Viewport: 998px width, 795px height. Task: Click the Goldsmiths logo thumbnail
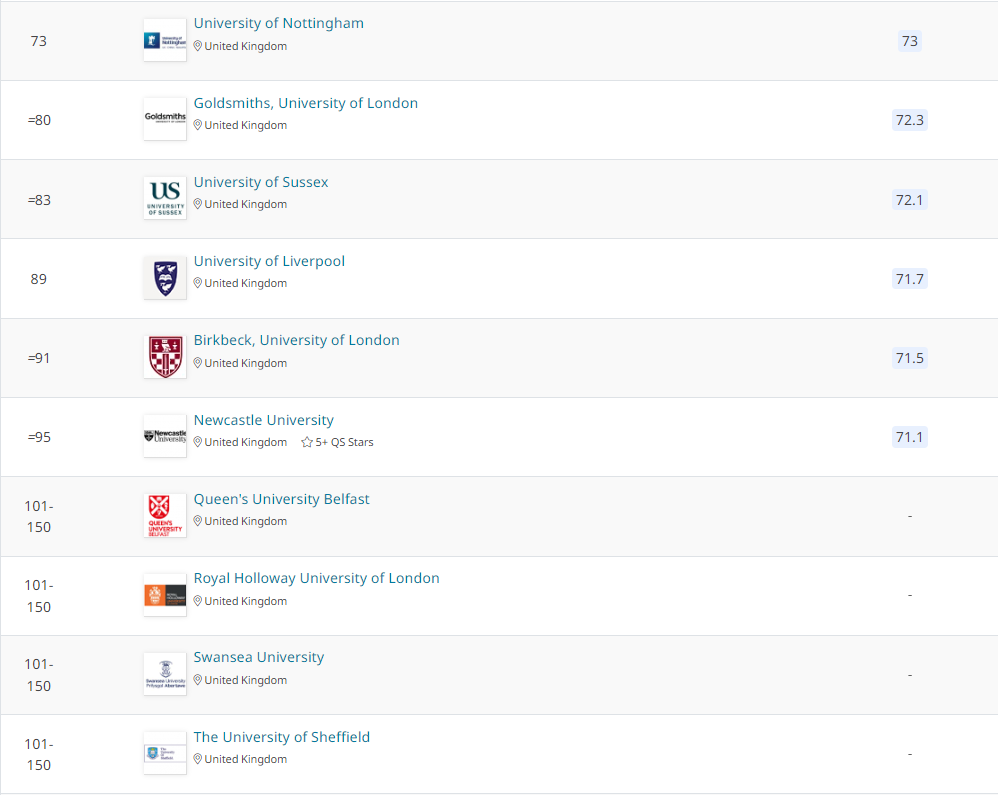(165, 119)
